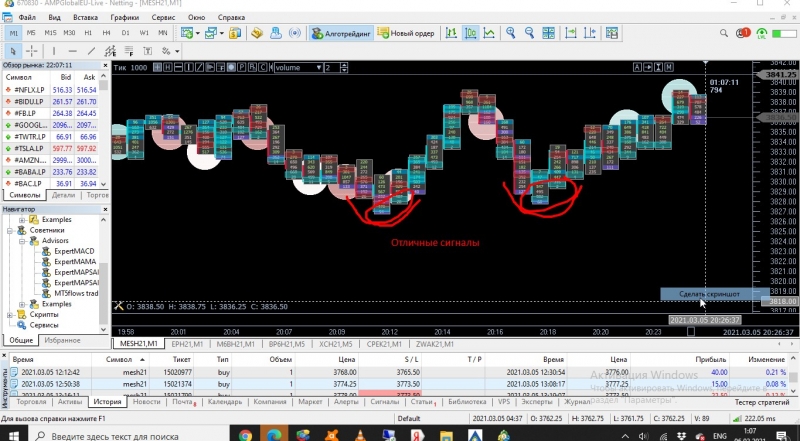The height and width of the screenshot is (441, 800).
Task: Select the horizontal line tool
Action: (x=72, y=51)
